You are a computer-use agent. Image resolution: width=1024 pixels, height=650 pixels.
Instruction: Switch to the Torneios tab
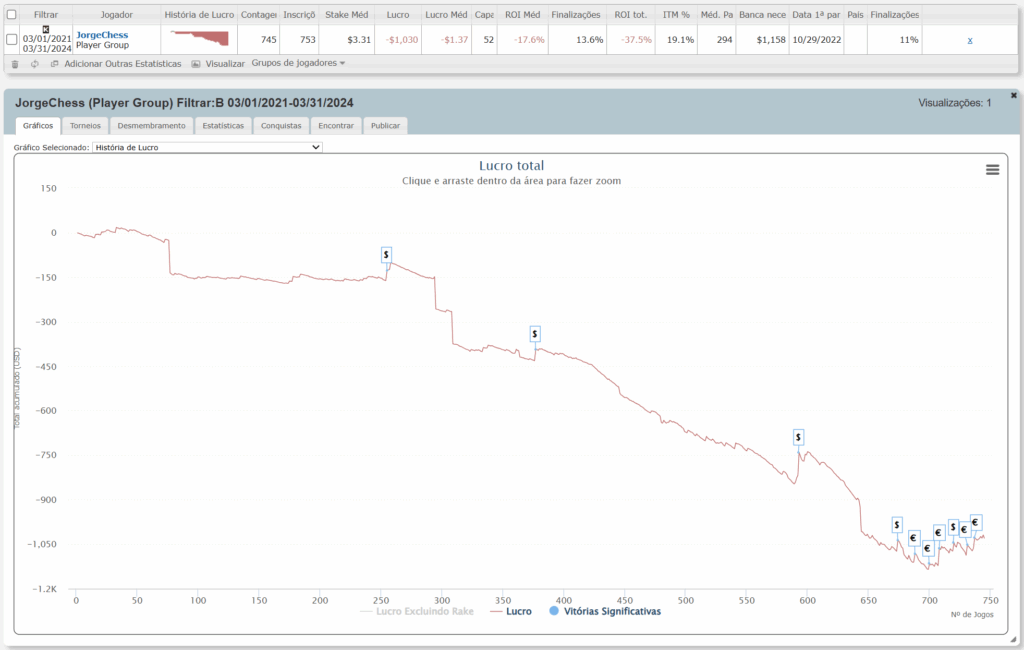pos(85,126)
